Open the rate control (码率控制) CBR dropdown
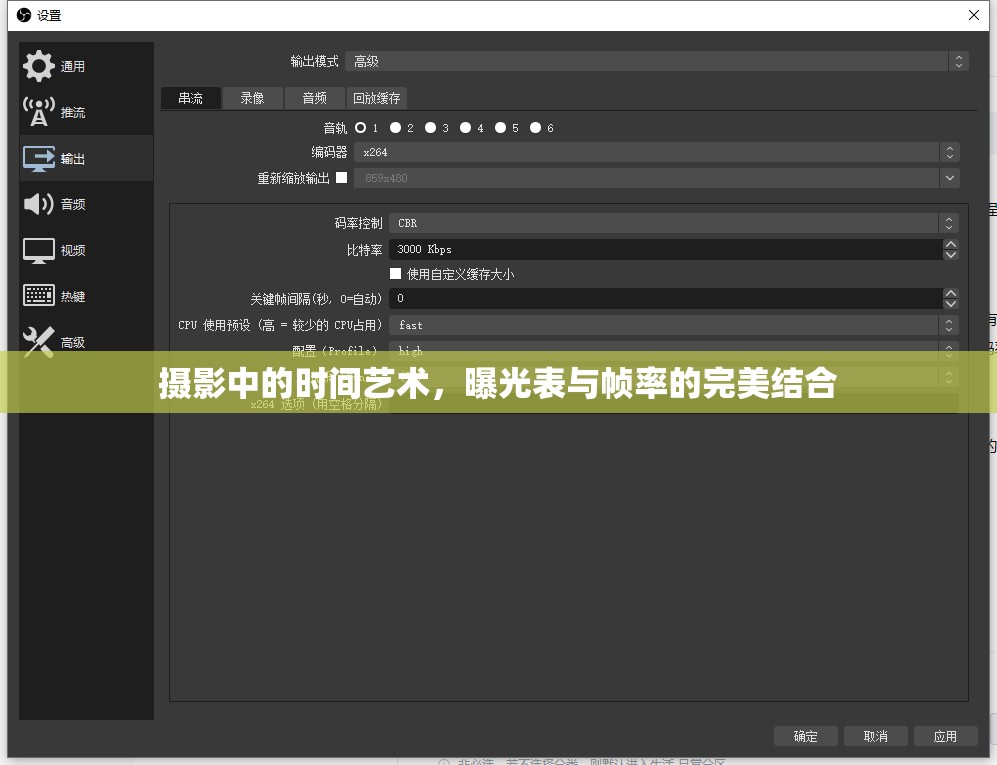This screenshot has height=765, width=997. 673,223
